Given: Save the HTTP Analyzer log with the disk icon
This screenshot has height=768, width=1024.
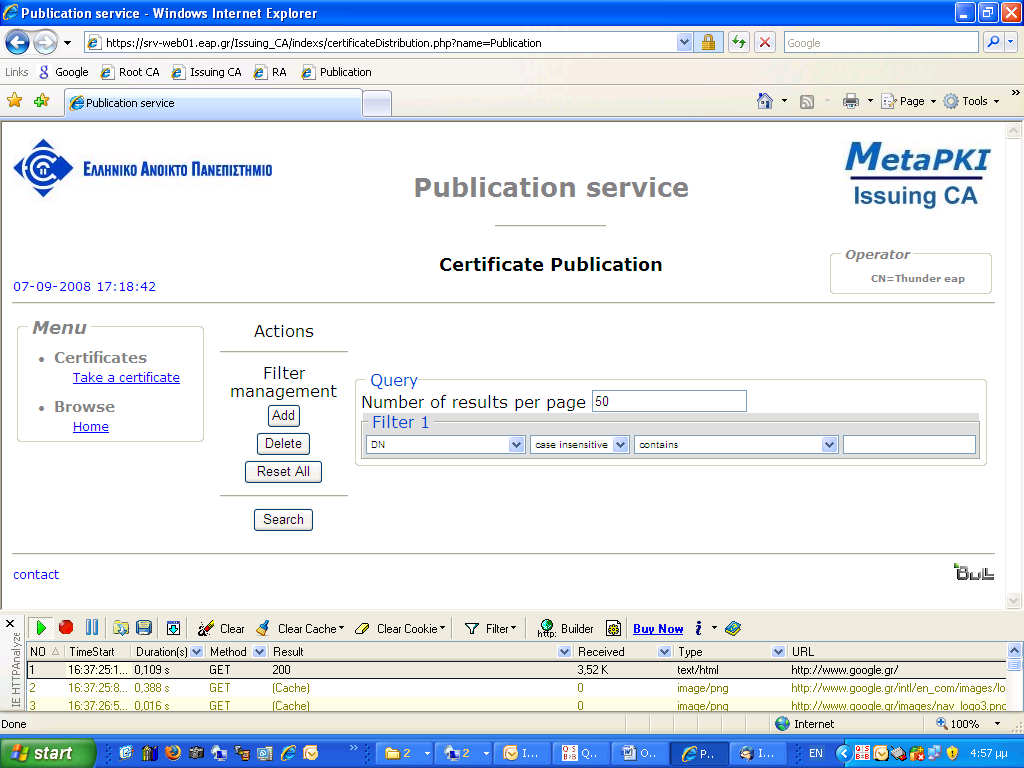Looking at the screenshot, I should tap(144, 628).
